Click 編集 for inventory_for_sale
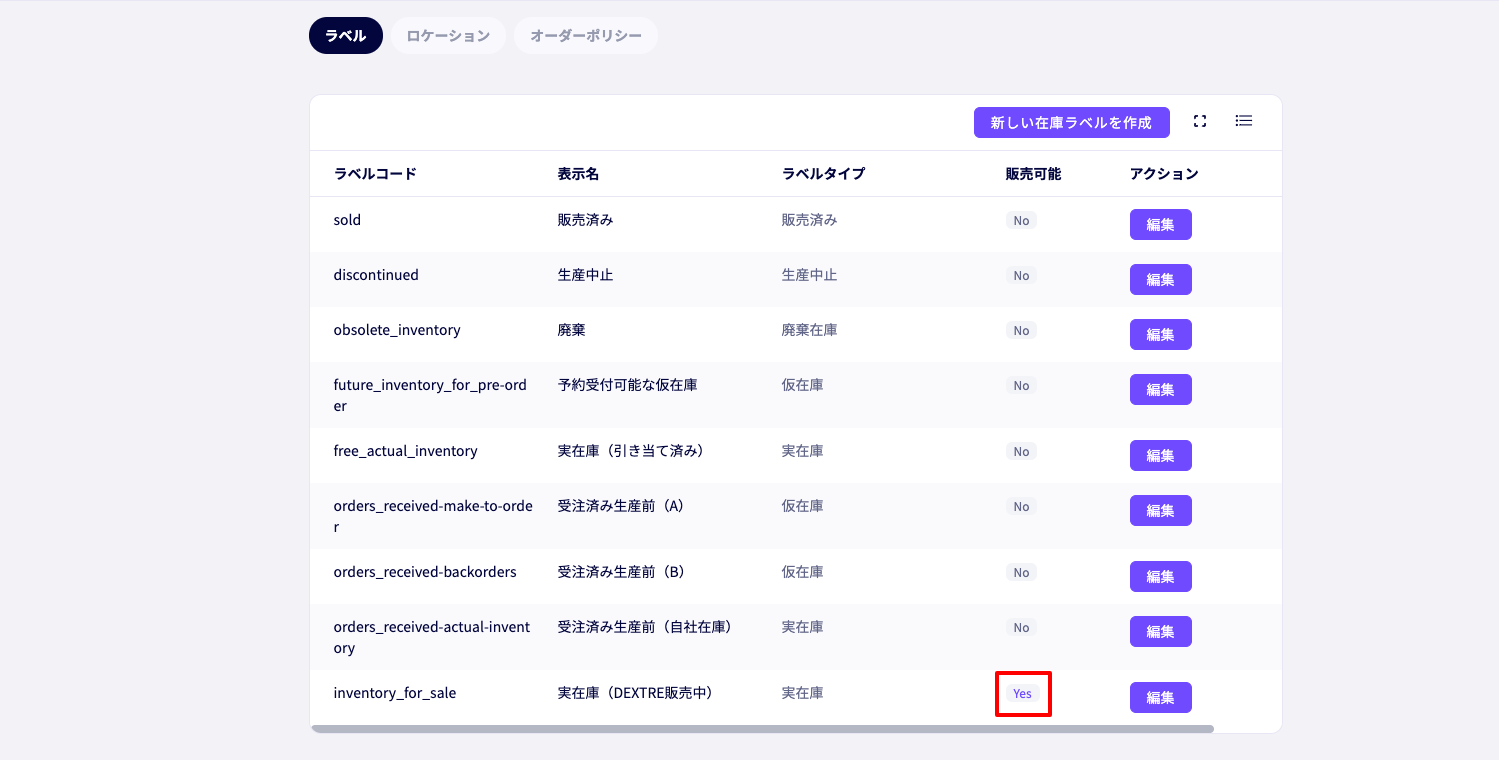This screenshot has width=1499, height=760. click(x=1161, y=697)
